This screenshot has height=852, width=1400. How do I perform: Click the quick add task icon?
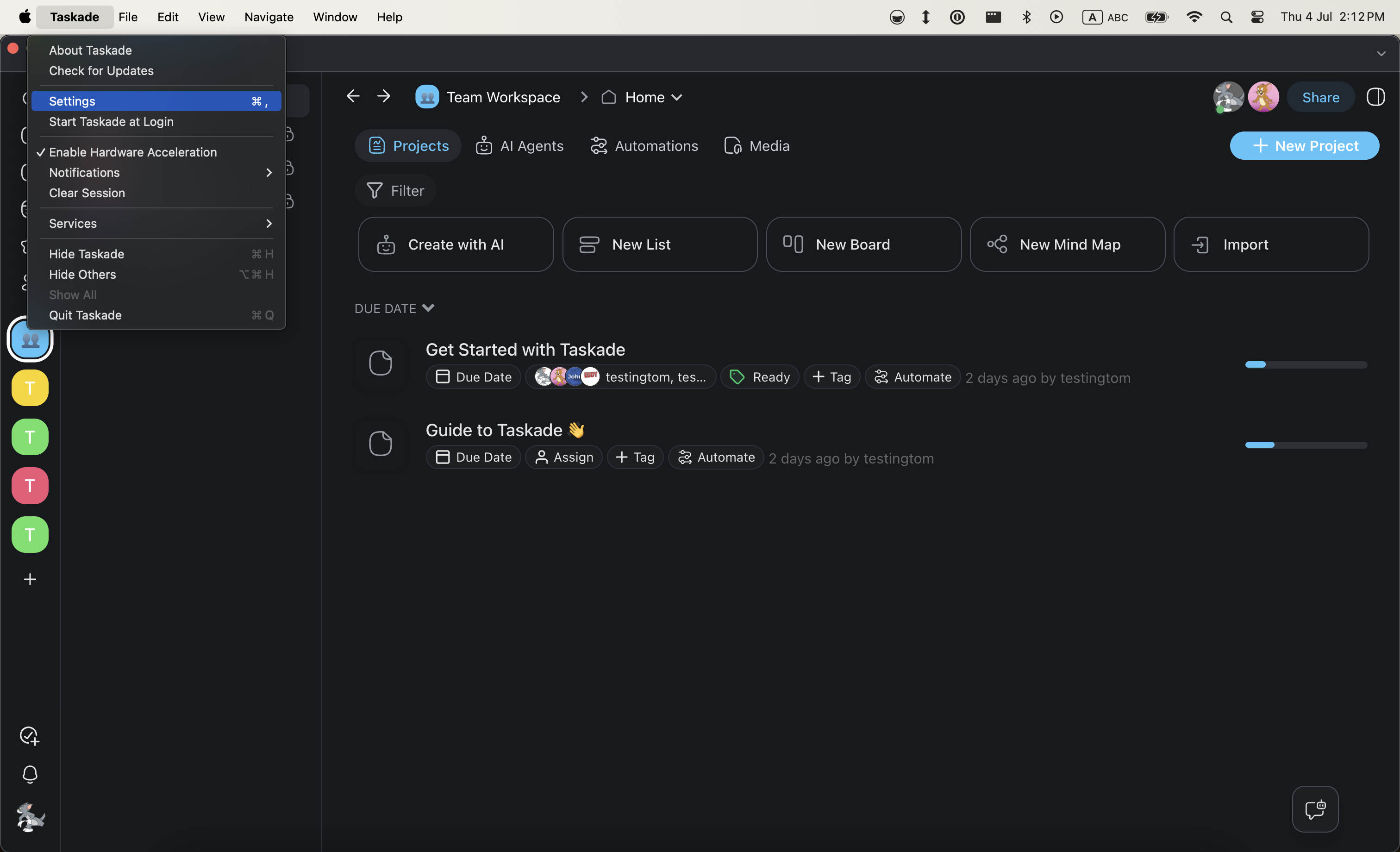30,735
